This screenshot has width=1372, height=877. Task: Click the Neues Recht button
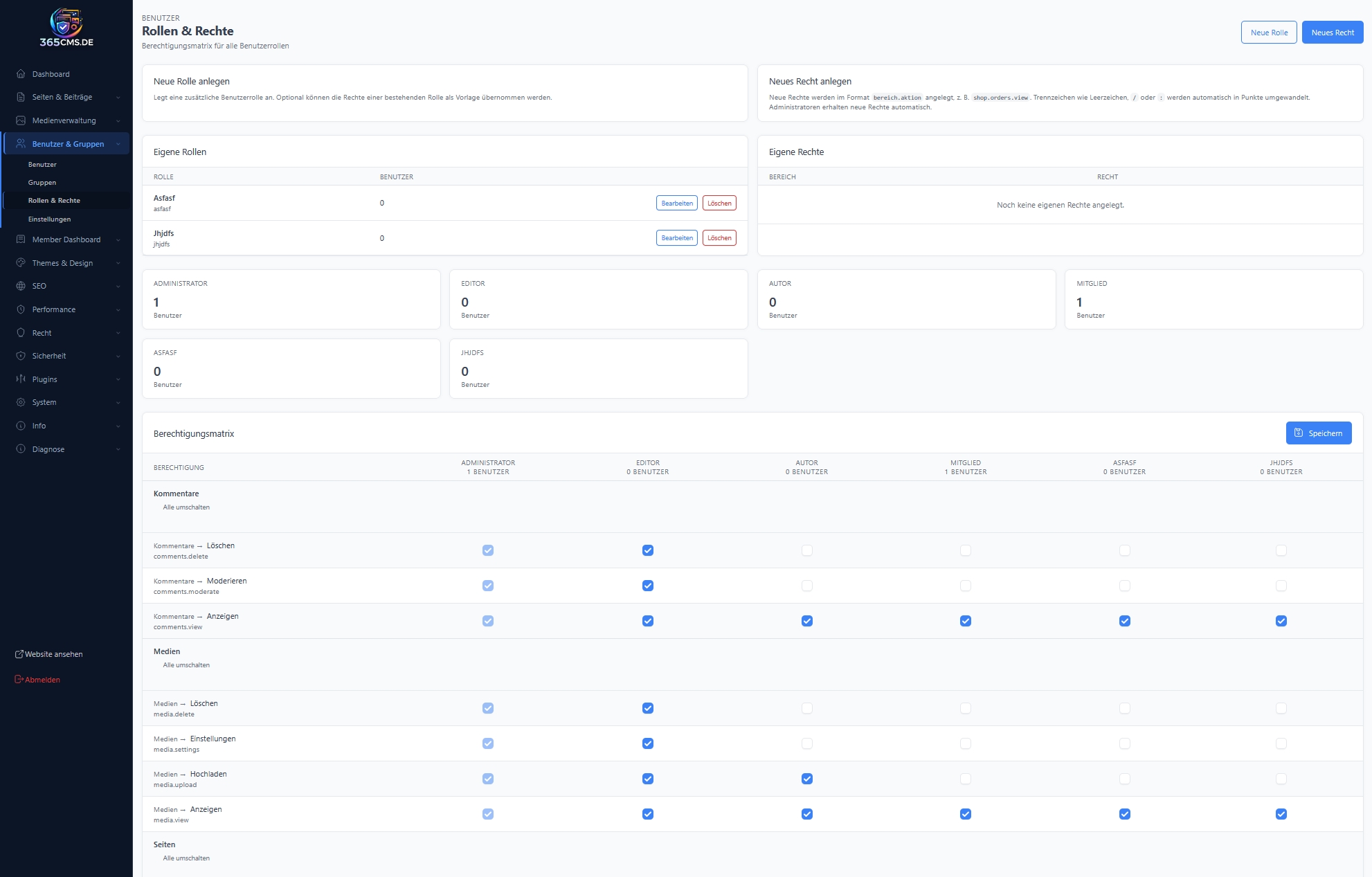(1332, 33)
